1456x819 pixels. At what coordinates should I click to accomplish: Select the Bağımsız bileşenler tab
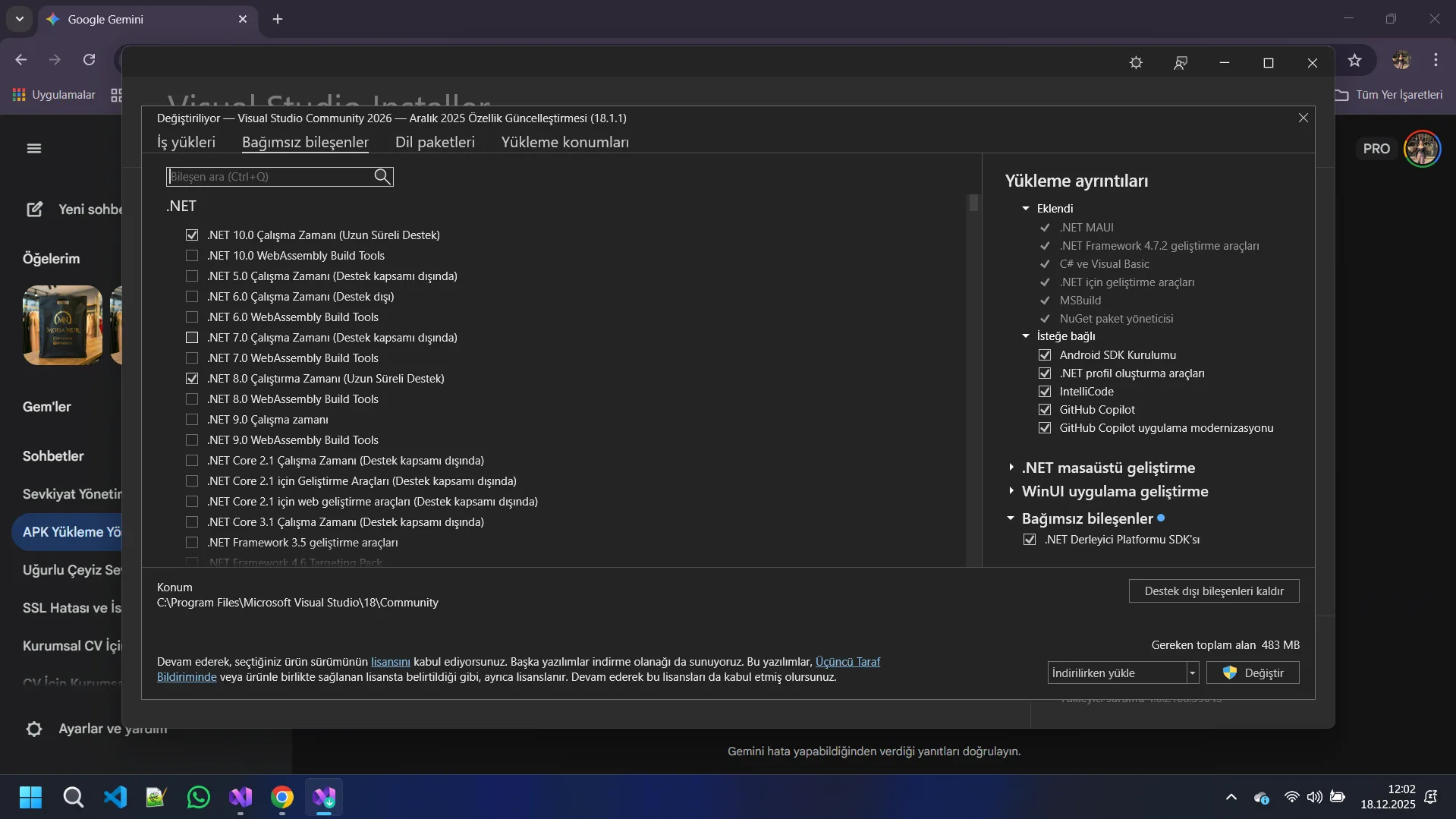[305, 143]
